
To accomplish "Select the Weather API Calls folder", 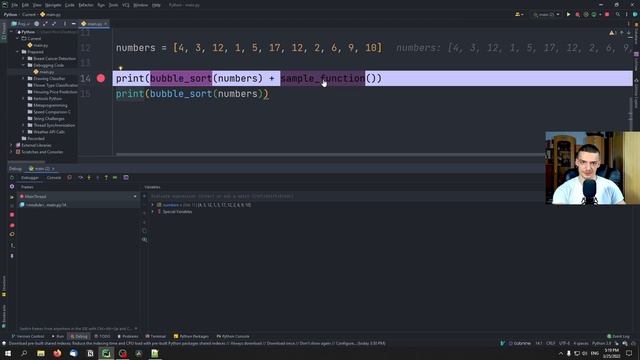I will (46, 132).
